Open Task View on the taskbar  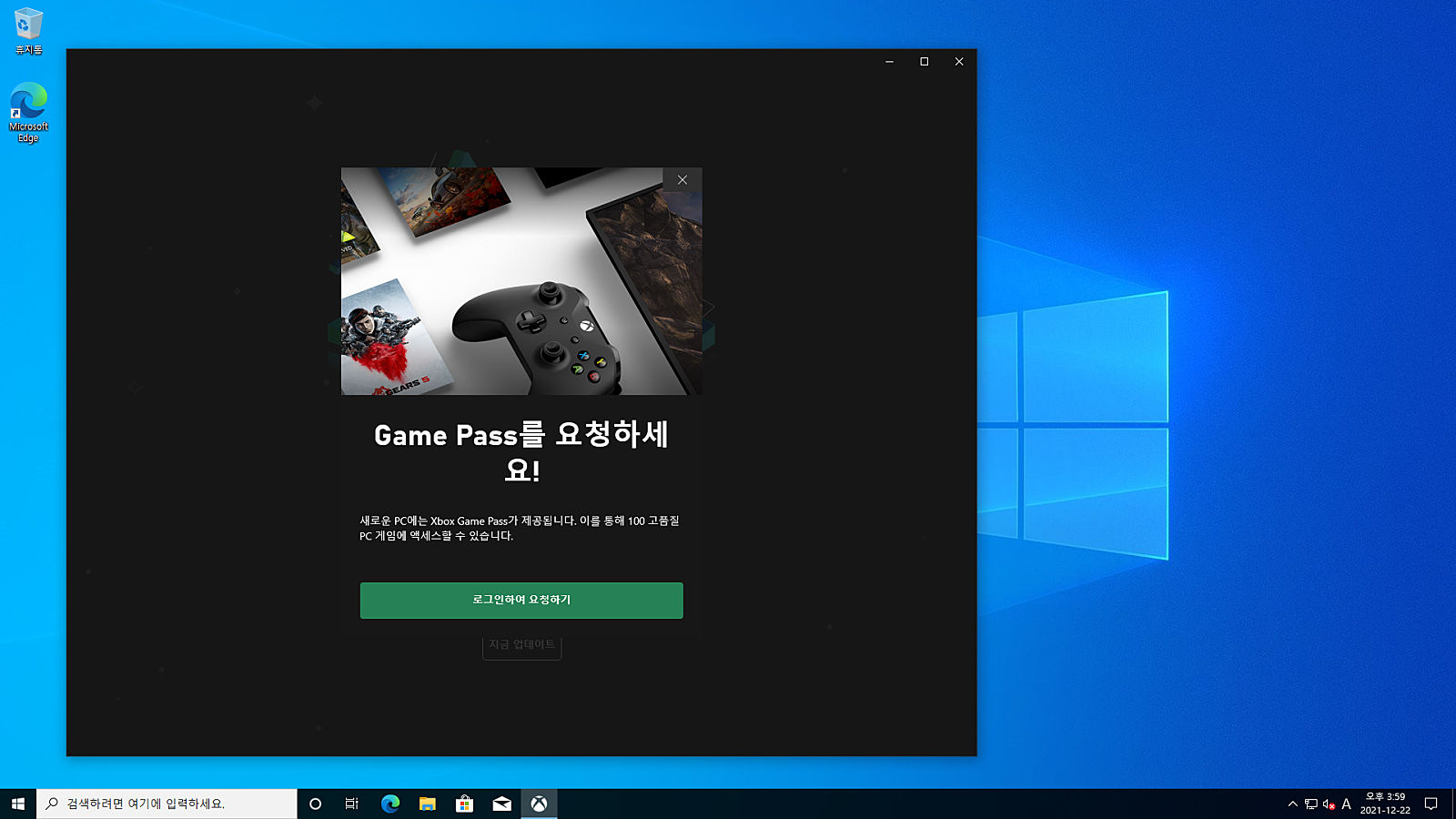coord(352,804)
